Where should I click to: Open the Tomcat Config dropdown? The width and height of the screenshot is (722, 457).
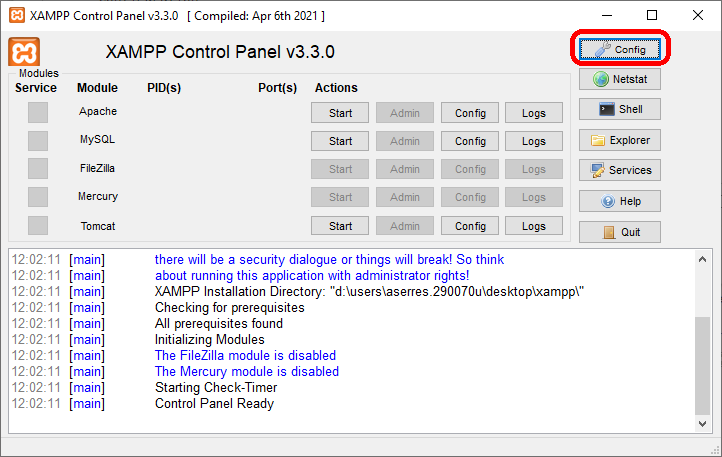pos(470,226)
